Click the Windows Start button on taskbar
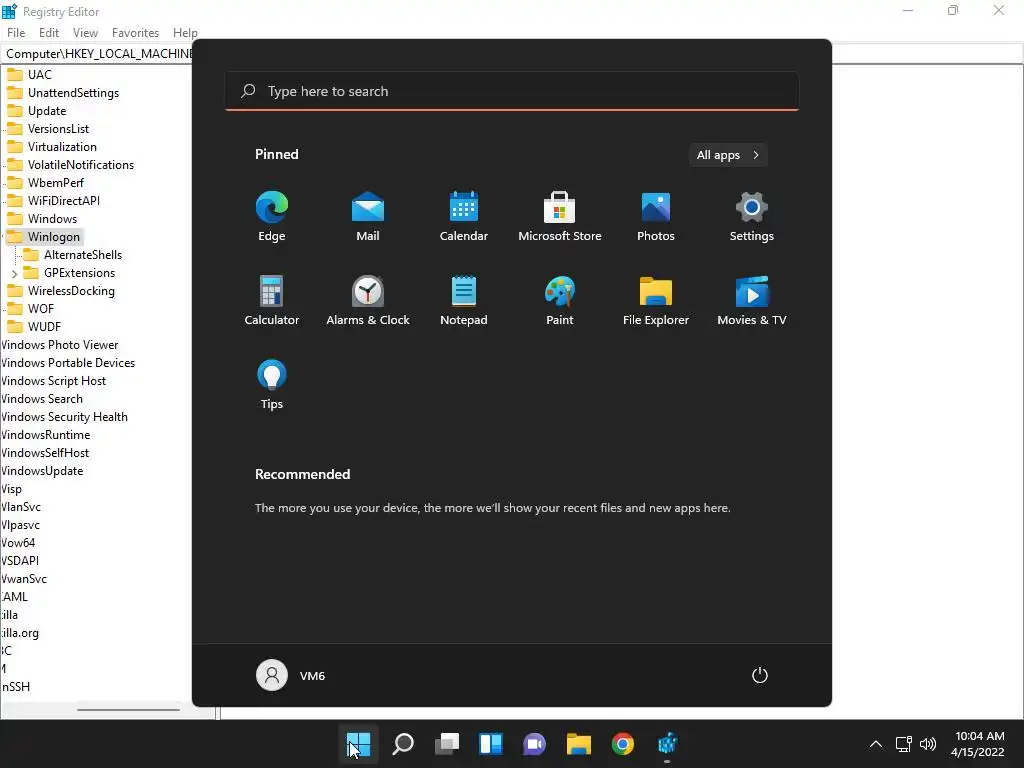 (x=359, y=744)
